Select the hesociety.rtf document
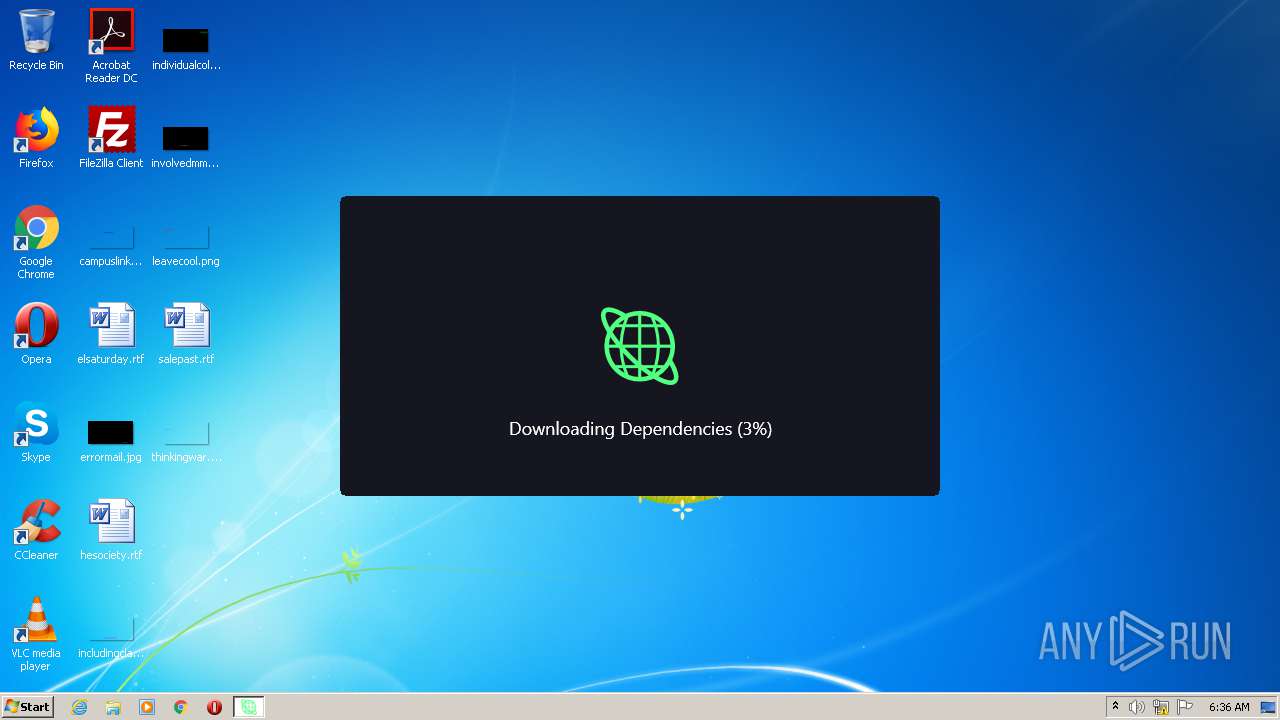 pyautogui.click(x=111, y=530)
